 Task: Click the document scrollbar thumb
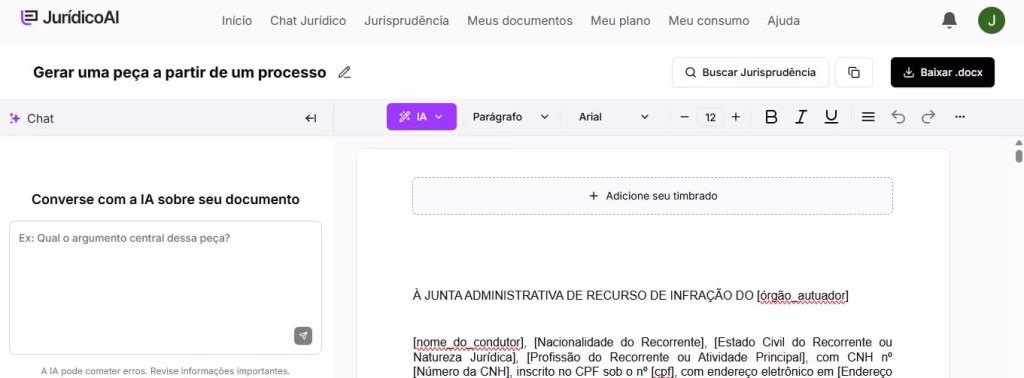pos(1019,156)
